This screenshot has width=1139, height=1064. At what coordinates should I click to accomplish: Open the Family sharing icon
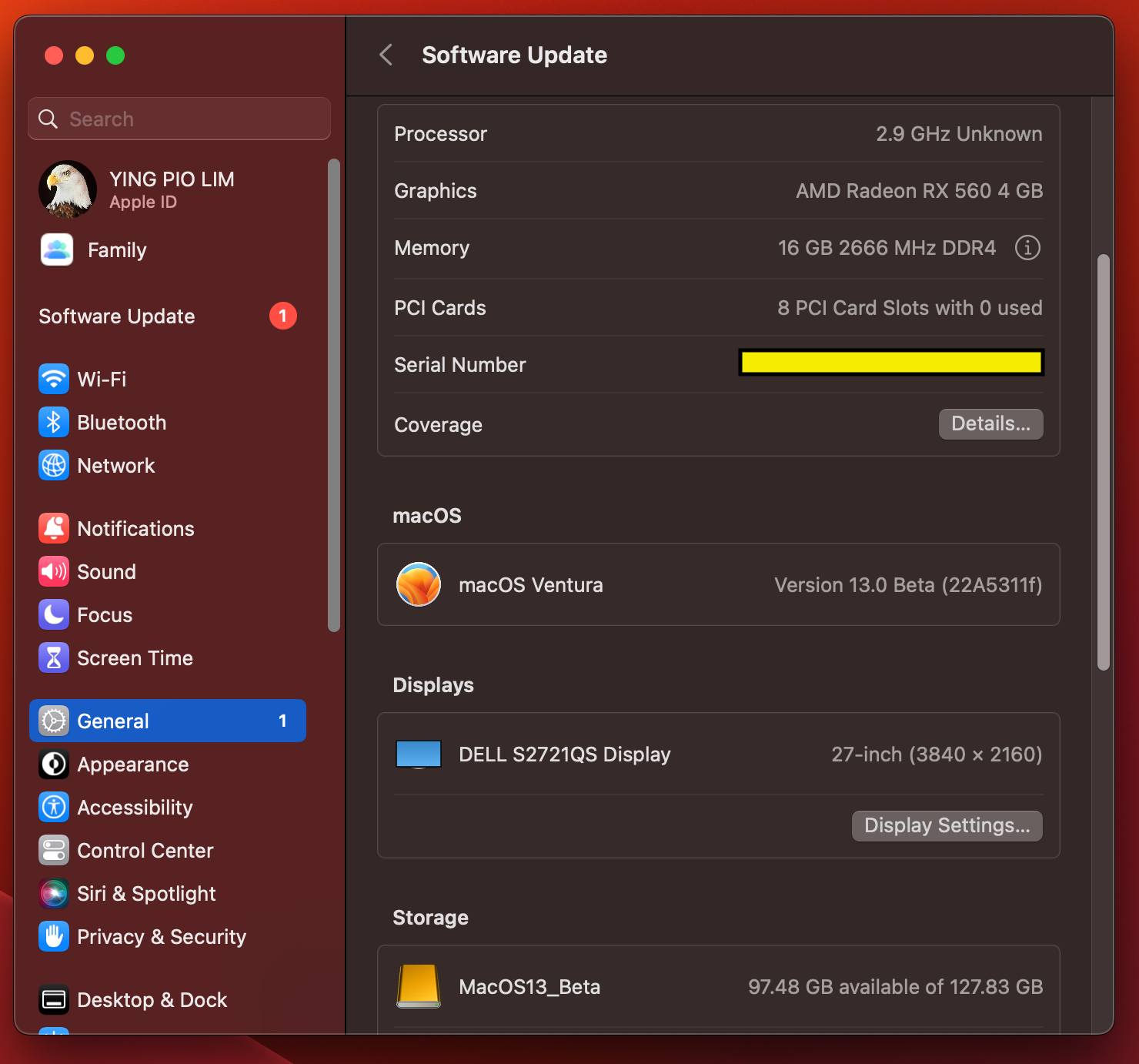click(x=57, y=249)
